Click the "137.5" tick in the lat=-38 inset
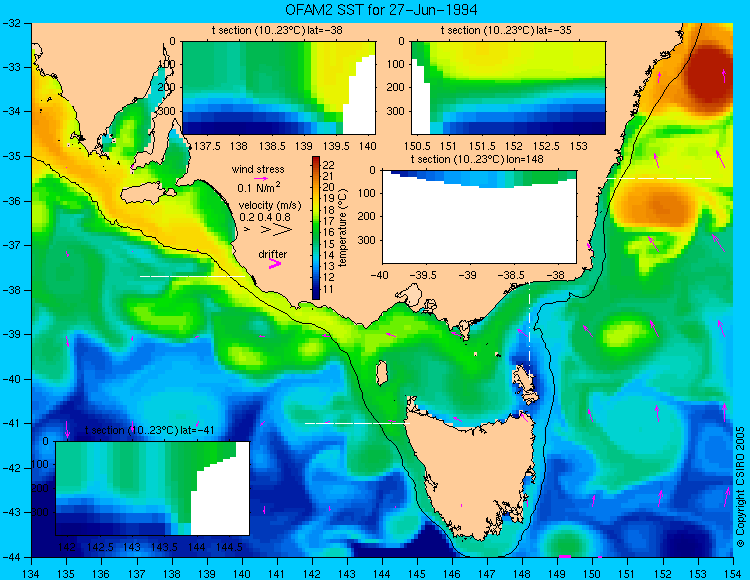The height and width of the screenshot is (580, 750). 207,146
